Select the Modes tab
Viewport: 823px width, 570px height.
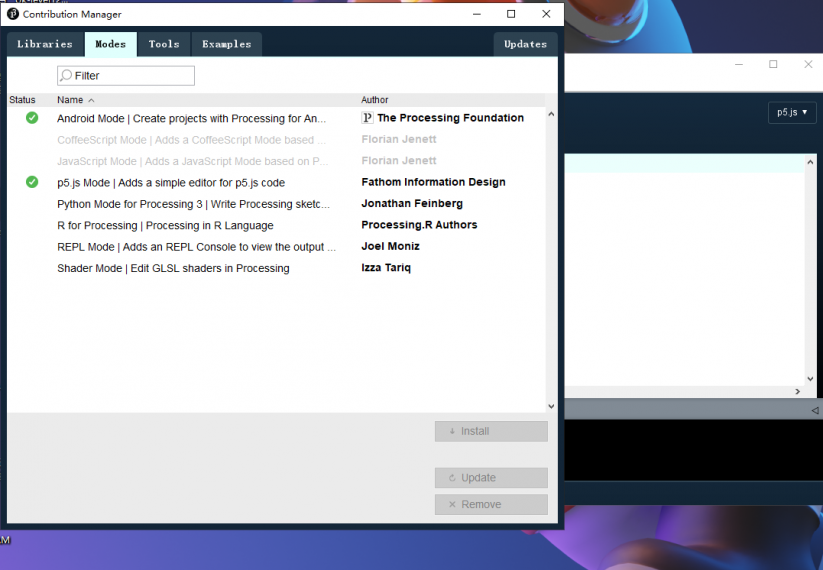(111, 44)
